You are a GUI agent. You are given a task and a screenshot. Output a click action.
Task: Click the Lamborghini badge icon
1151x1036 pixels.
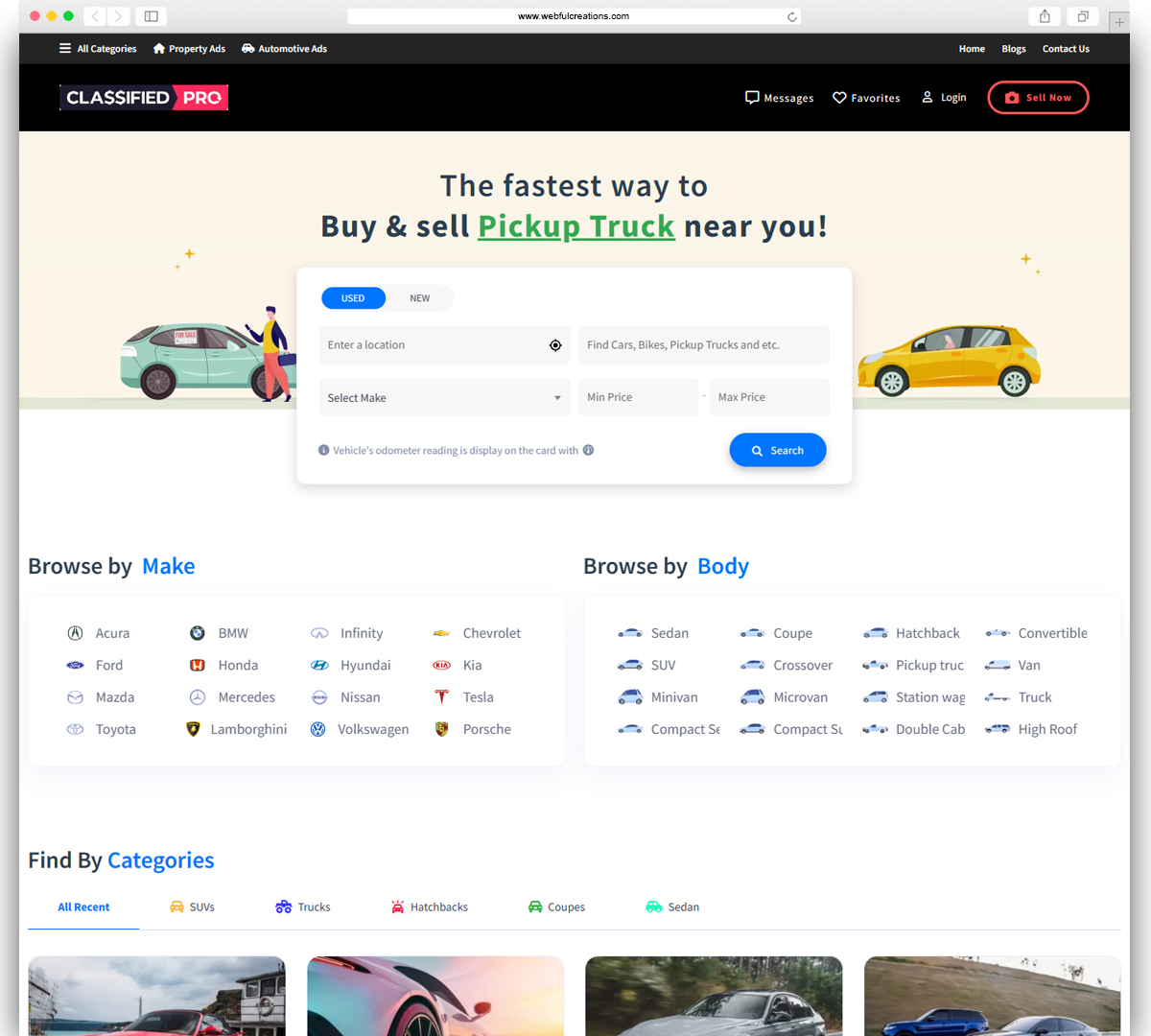coord(193,729)
